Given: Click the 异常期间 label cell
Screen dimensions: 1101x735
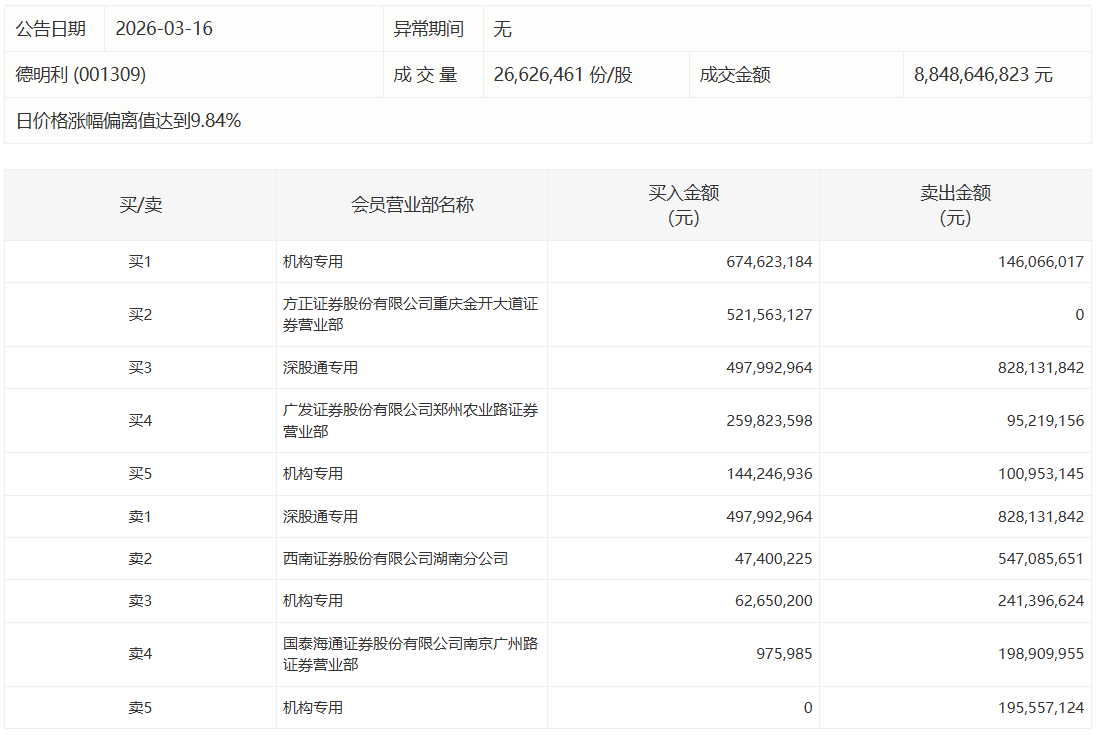Looking at the screenshot, I should coord(429,29).
